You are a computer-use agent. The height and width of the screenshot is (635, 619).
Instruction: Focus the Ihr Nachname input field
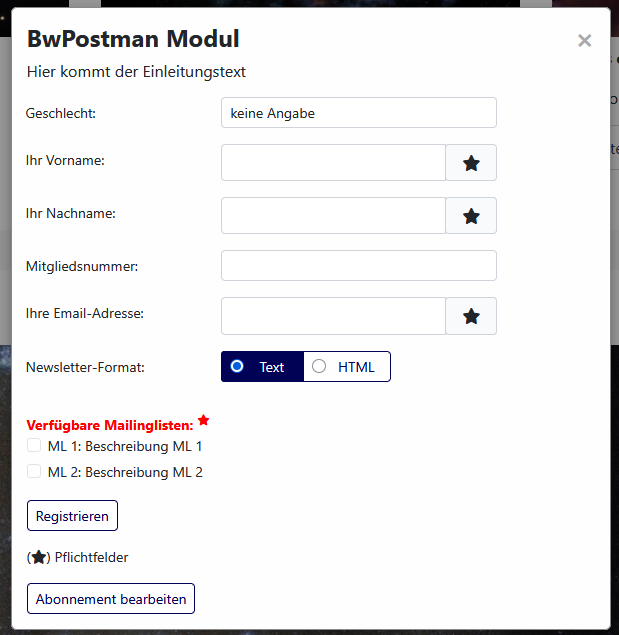click(333, 216)
